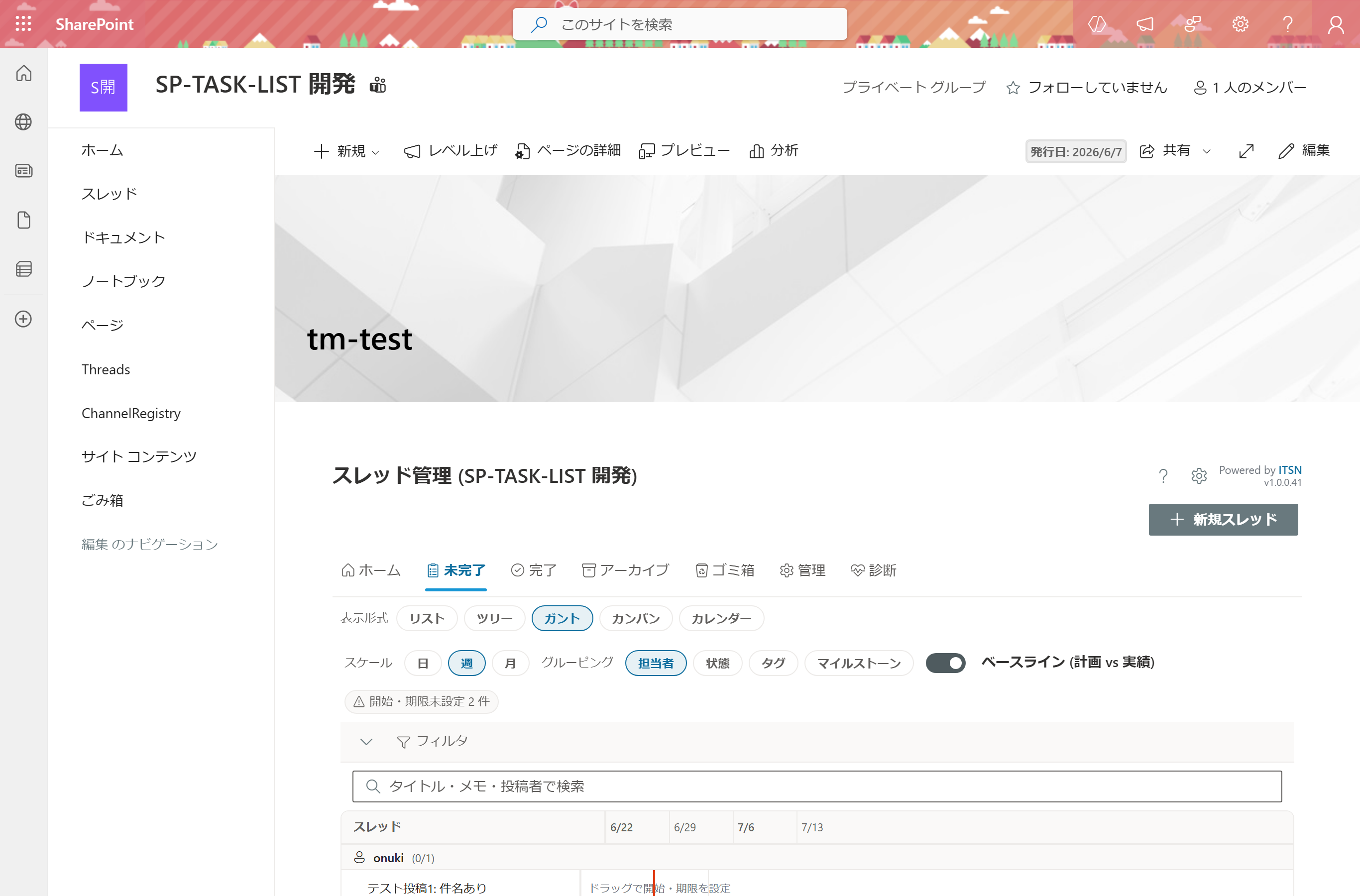1360x896 pixels.
Task: Click the Teams icon beside site title
Action: [x=378, y=85]
